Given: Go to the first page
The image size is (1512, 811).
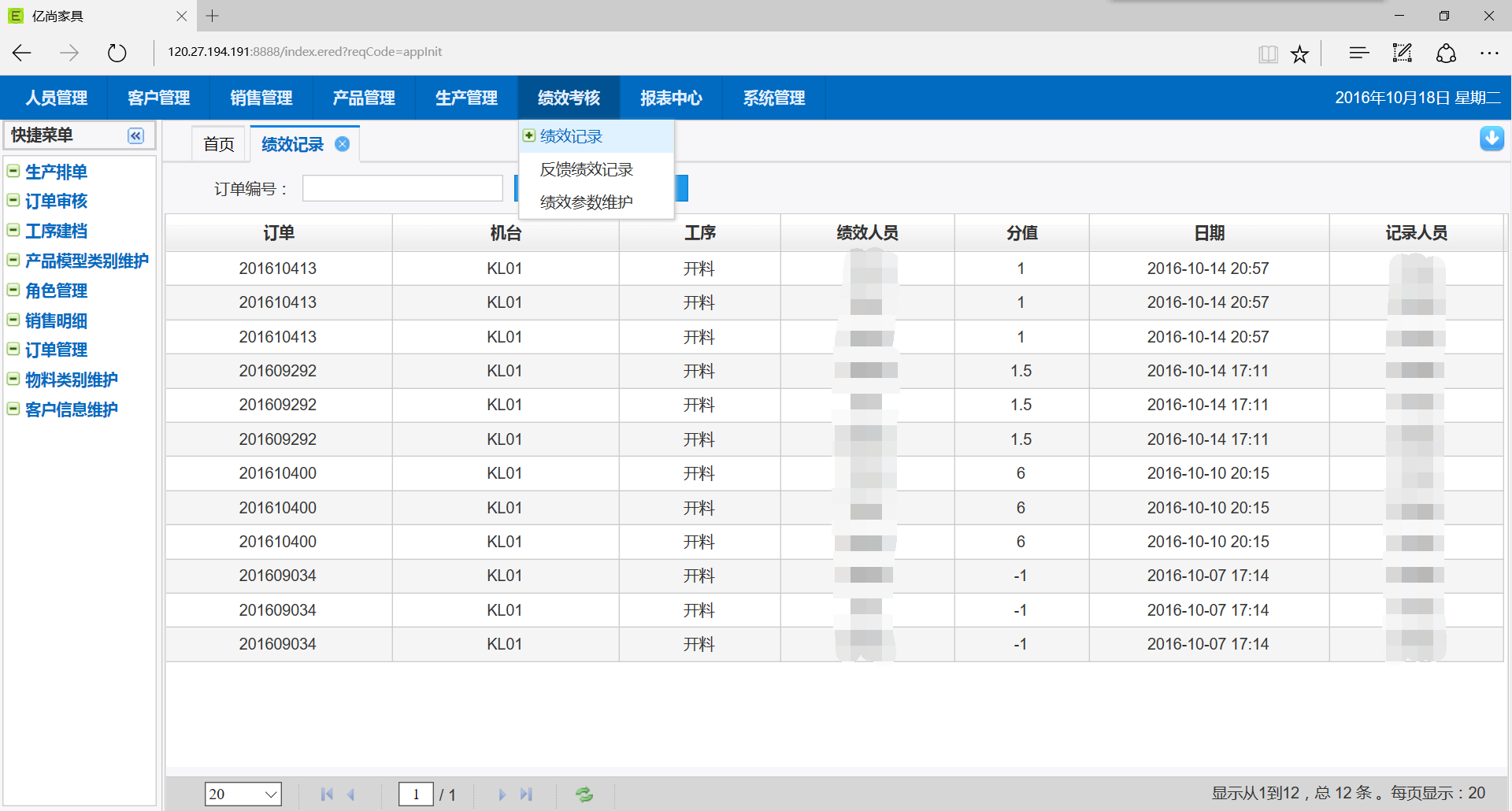Looking at the screenshot, I should pyautogui.click(x=327, y=794).
